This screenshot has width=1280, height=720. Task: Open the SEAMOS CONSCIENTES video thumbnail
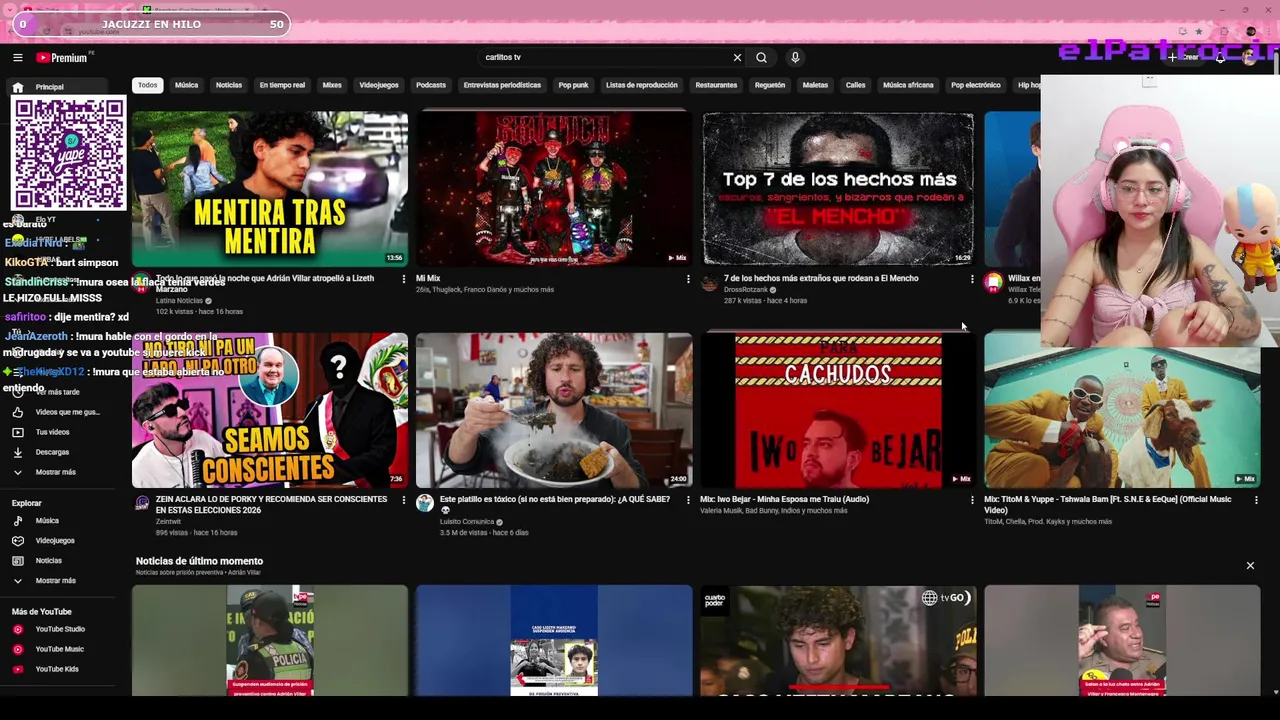tap(270, 411)
